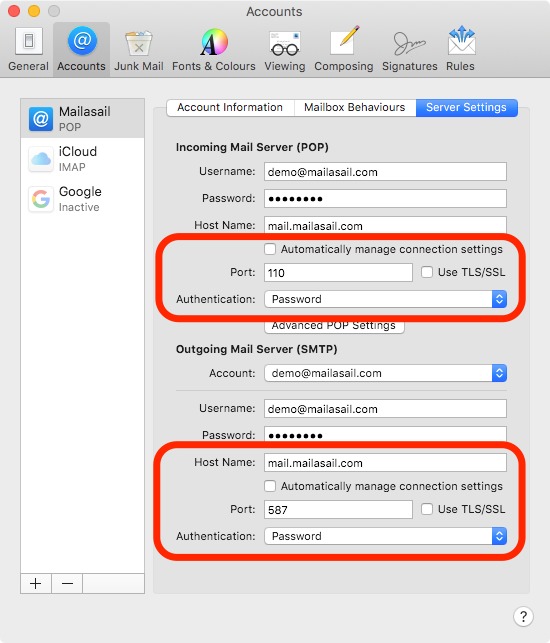Open the outgoing SMTP Account dropdown
The height and width of the screenshot is (643, 550).
386,373
